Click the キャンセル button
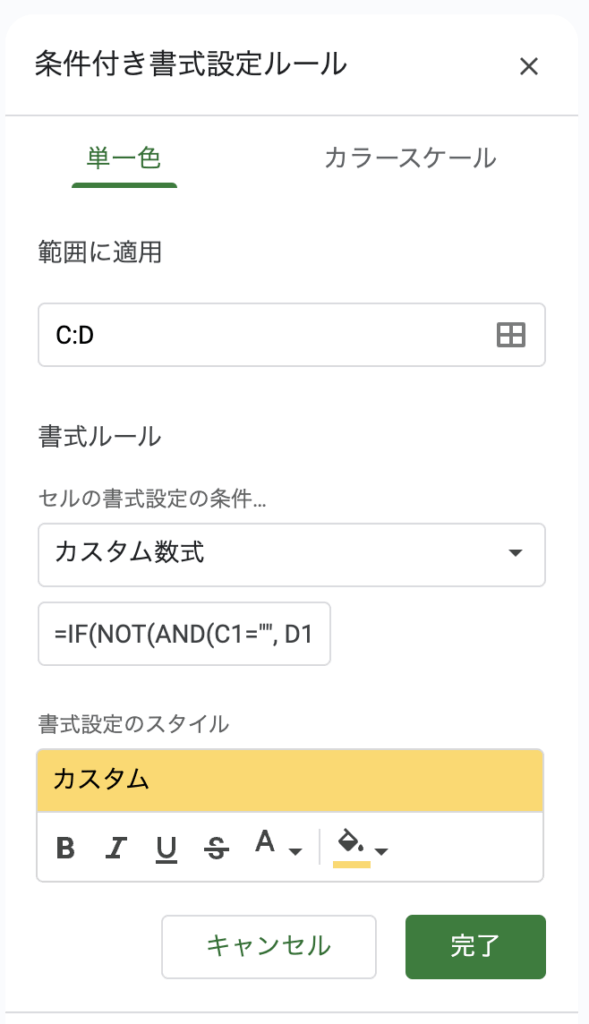 coord(269,947)
